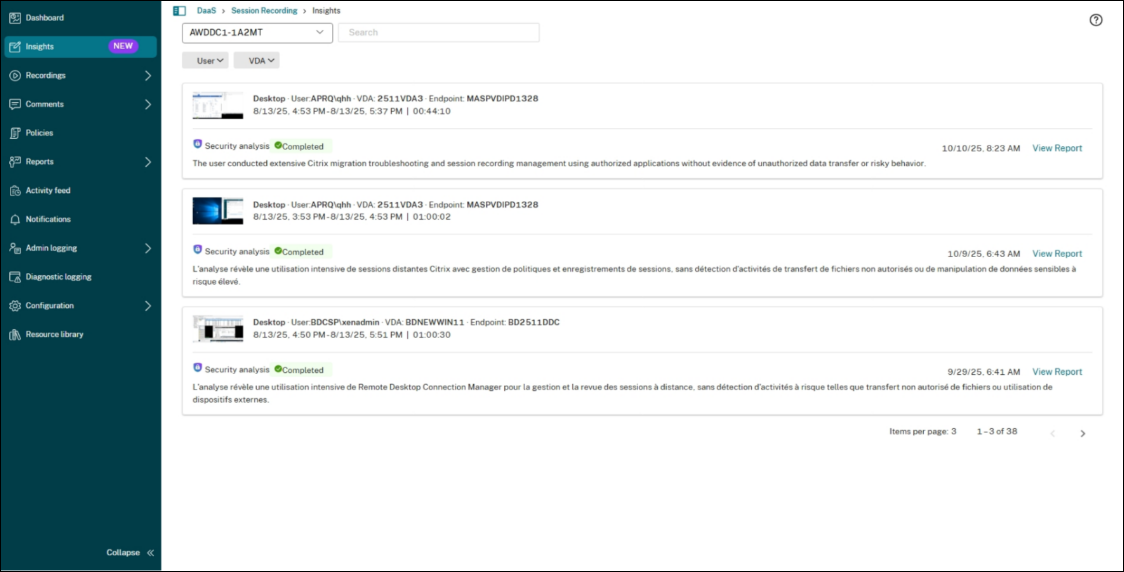Image resolution: width=1124 pixels, height=572 pixels.
Task: Open thumbnail of 4:53 PM APRQ\qhh recording
Action: (x=218, y=105)
